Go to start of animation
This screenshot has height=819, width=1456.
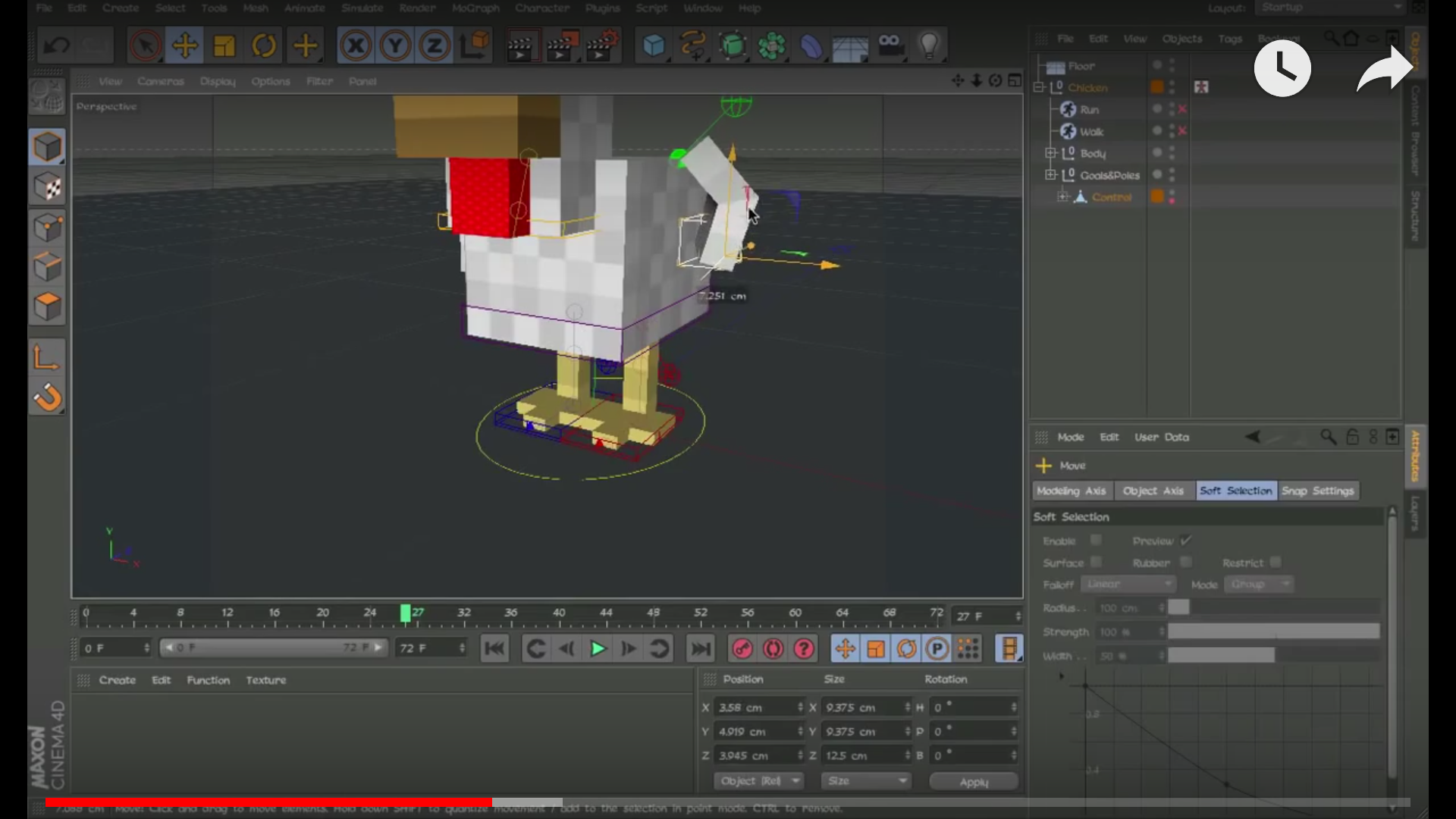pos(494,649)
